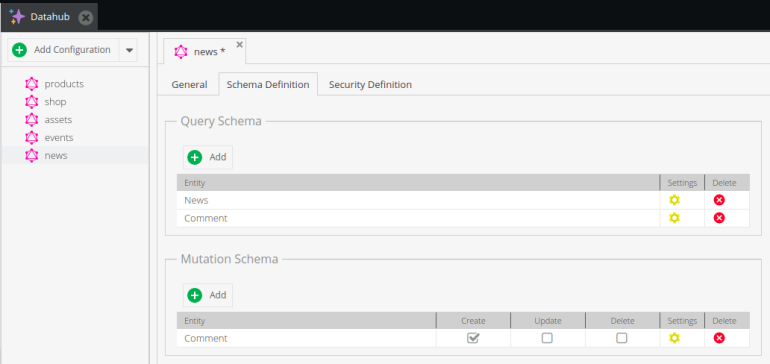Enable the Delete checkbox for Comment
Screen dimensions: 770x364
pyautogui.click(x=622, y=338)
